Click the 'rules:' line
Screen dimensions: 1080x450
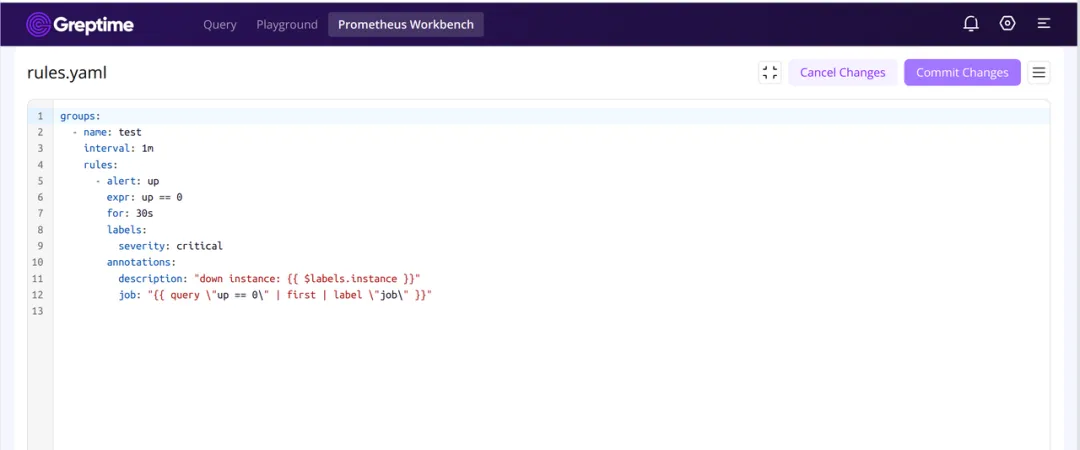(x=101, y=165)
